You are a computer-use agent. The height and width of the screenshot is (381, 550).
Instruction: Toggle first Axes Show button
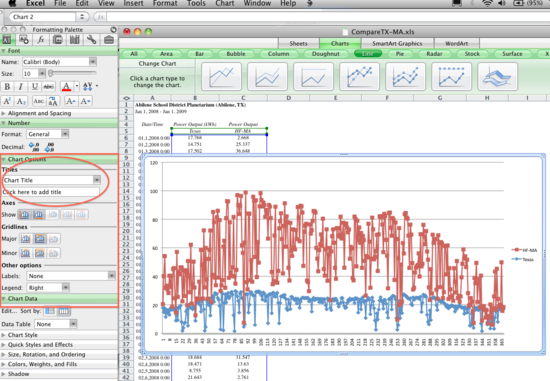pyautogui.click(x=25, y=214)
